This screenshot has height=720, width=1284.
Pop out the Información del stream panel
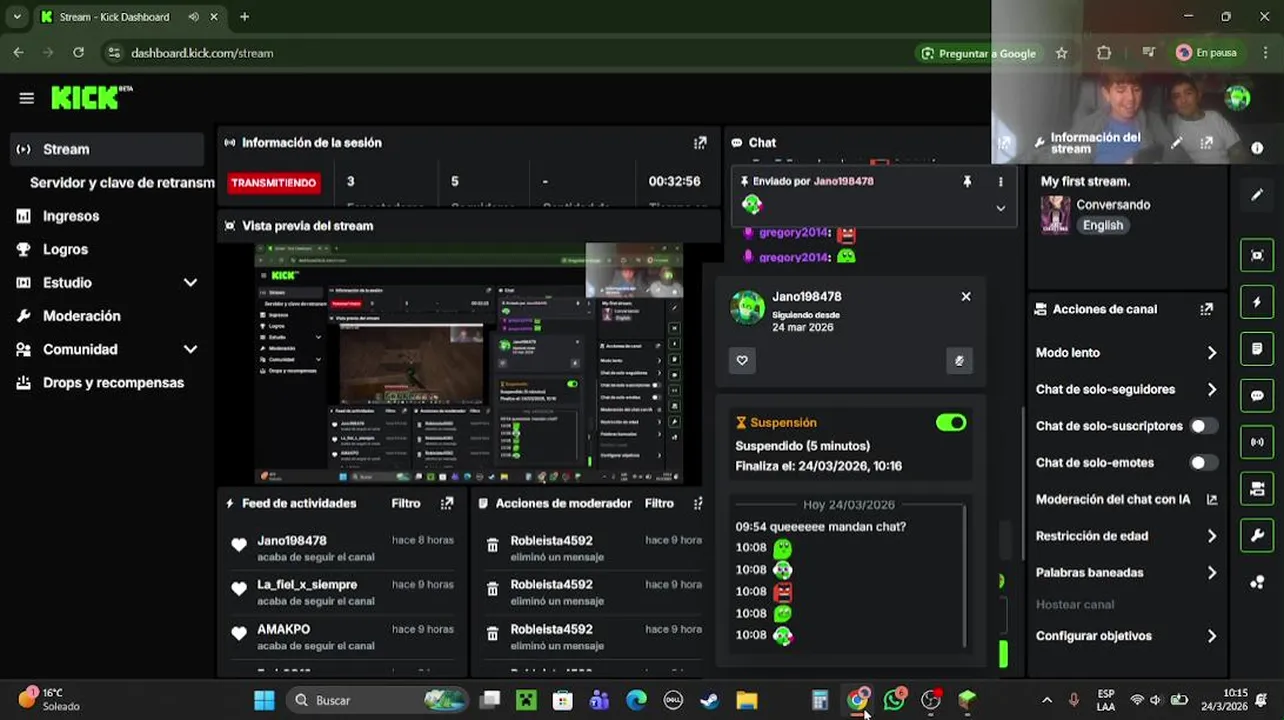[1207, 144]
